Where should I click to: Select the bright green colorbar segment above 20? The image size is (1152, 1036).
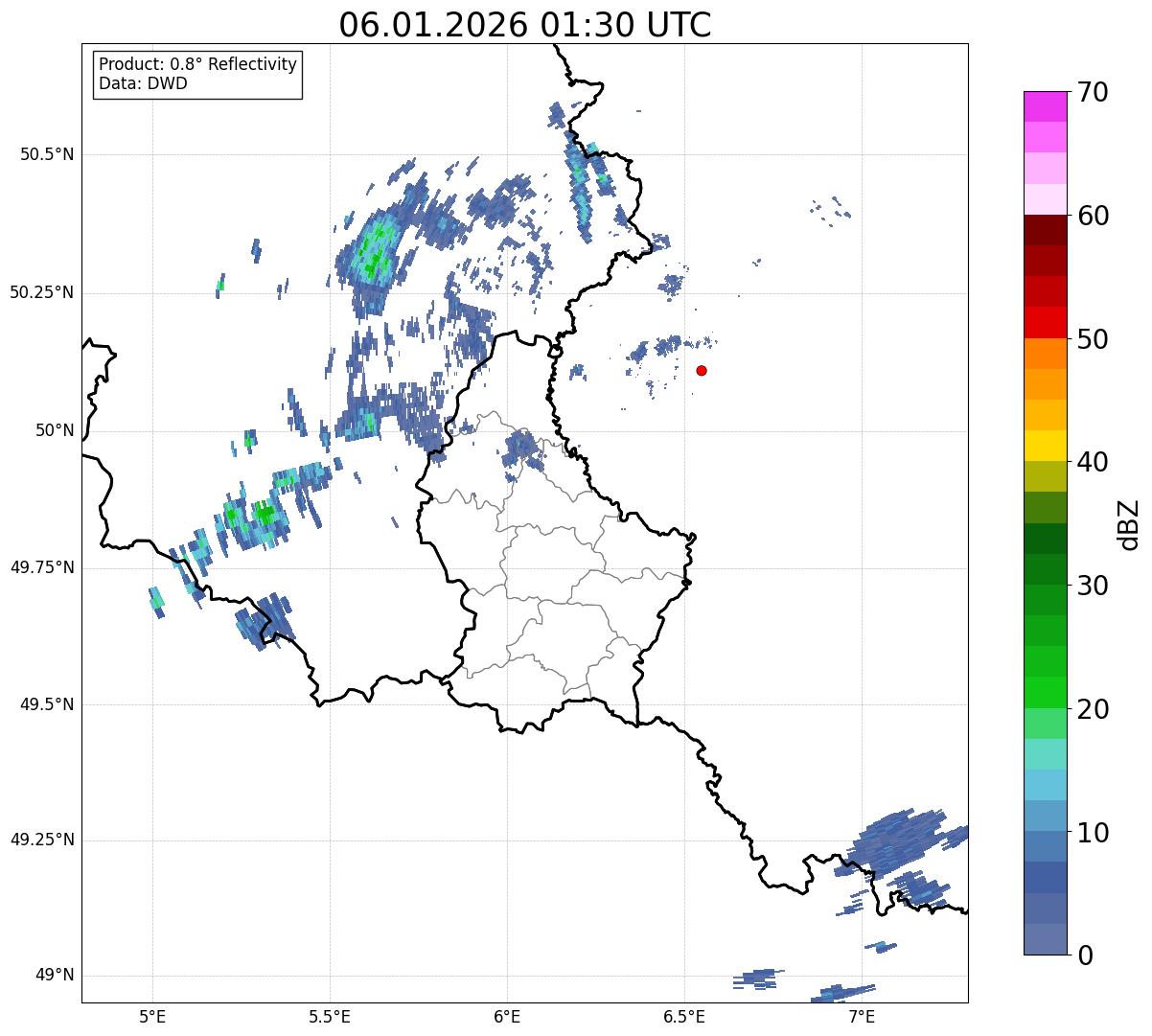tap(1045, 692)
